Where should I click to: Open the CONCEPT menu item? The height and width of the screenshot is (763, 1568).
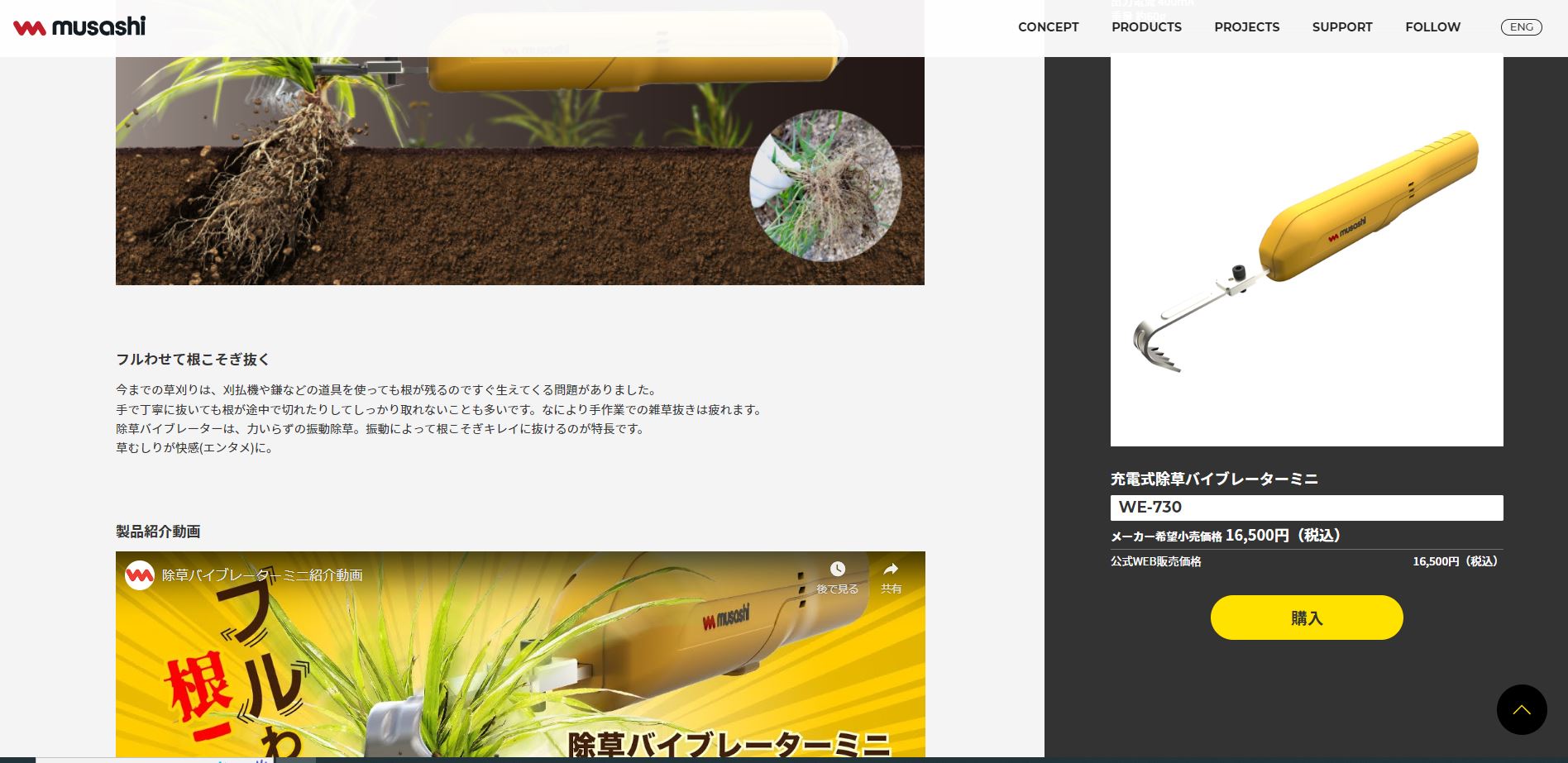pyautogui.click(x=1048, y=27)
